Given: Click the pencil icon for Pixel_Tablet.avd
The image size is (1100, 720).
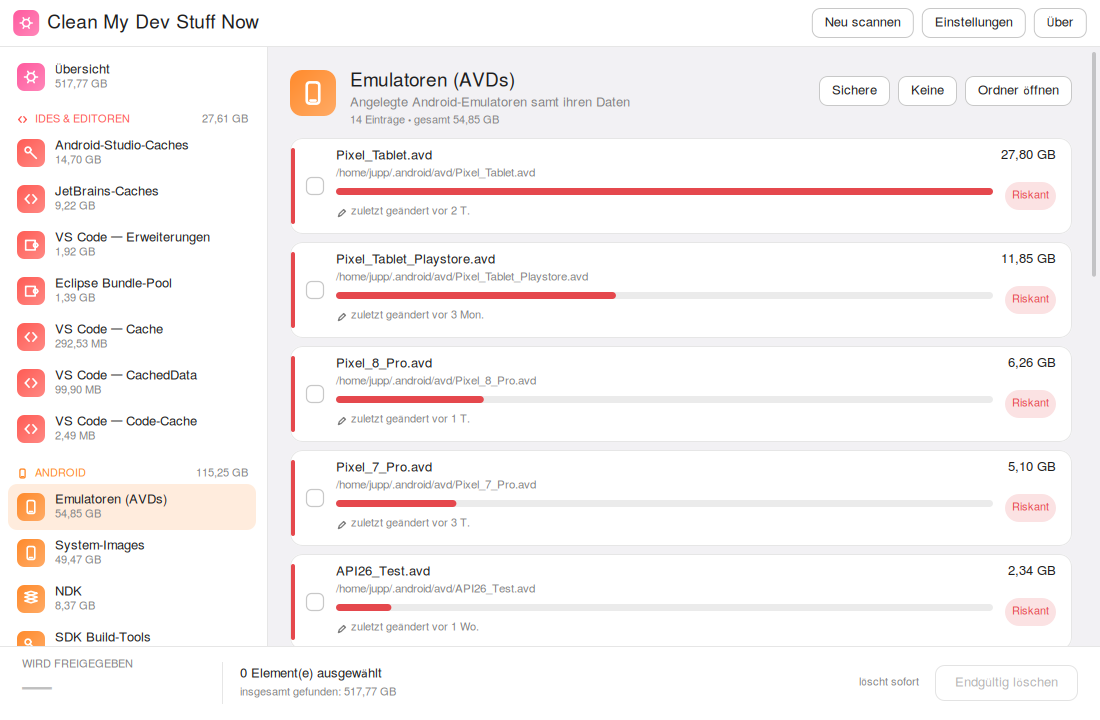Looking at the screenshot, I should [342, 213].
